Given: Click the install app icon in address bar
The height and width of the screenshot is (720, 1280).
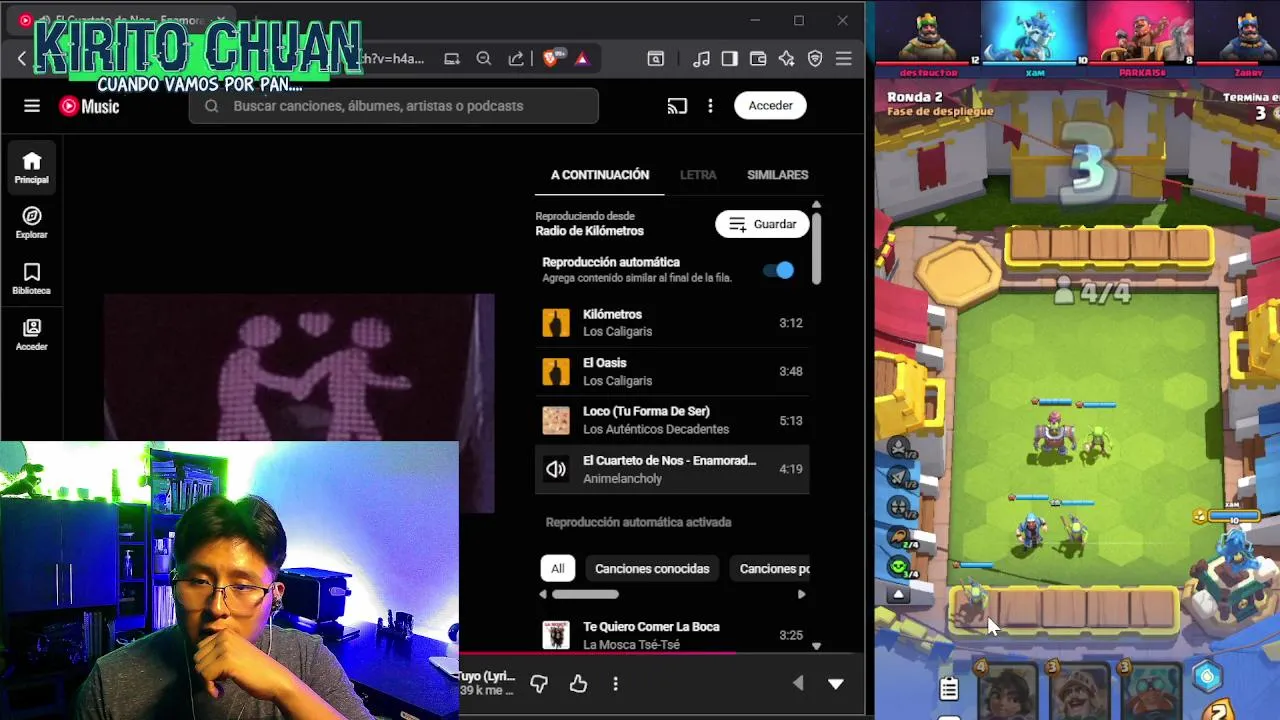Looking at the screenshot, I should (x=452, y=59).
